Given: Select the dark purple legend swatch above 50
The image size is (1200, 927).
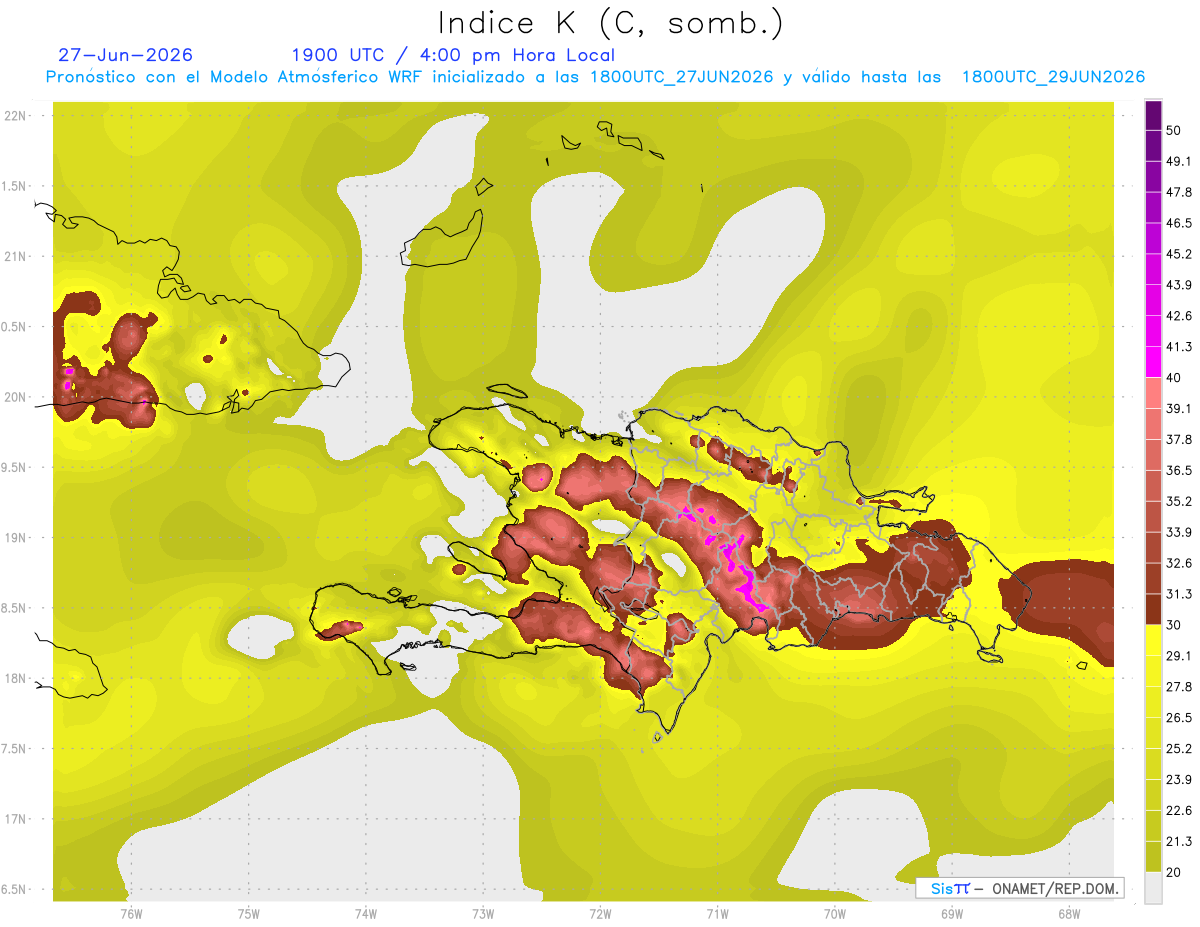Looking at the screenshot, I should tap(1153, 115).
